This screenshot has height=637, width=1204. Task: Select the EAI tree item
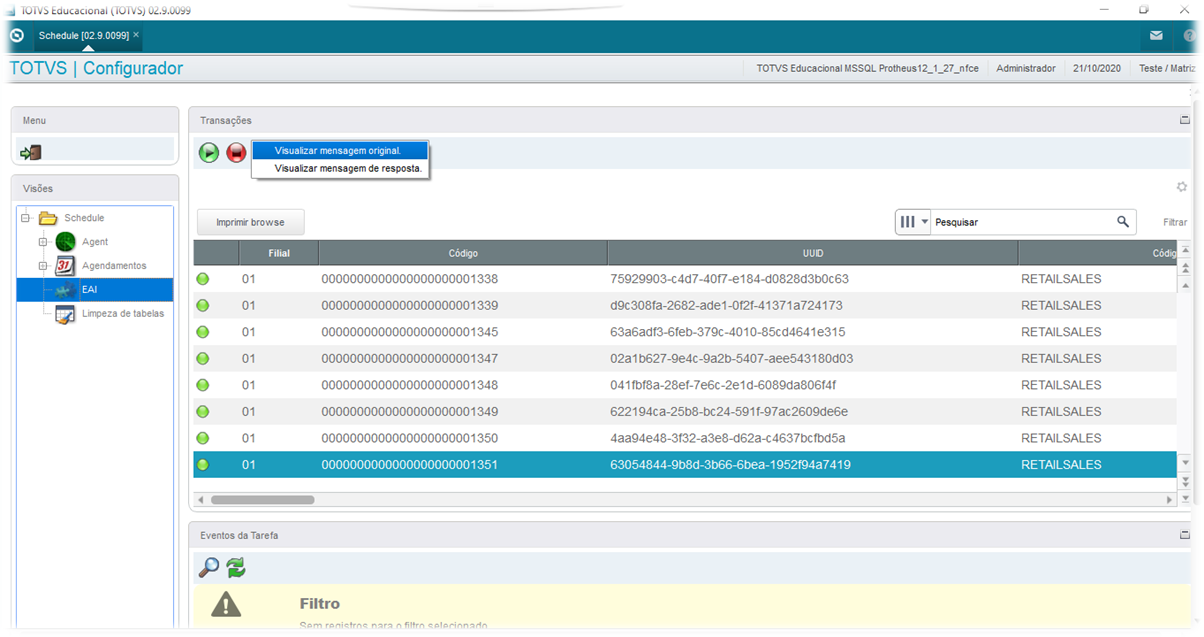click(96, 290)
